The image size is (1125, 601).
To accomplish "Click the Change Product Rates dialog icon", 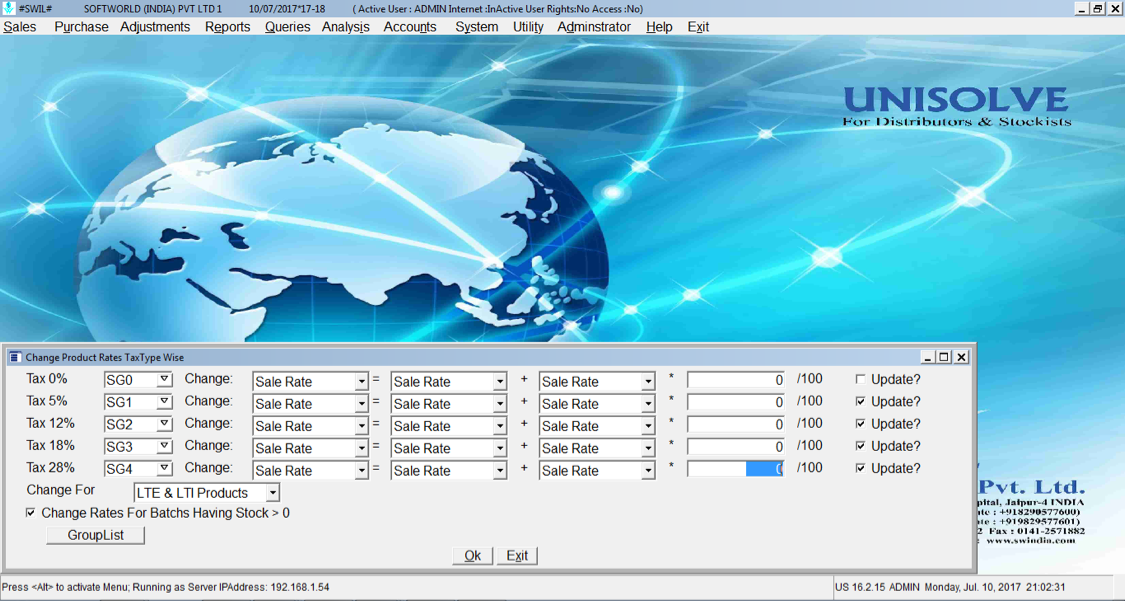I will pyautogui.click(x=14, y=357).
